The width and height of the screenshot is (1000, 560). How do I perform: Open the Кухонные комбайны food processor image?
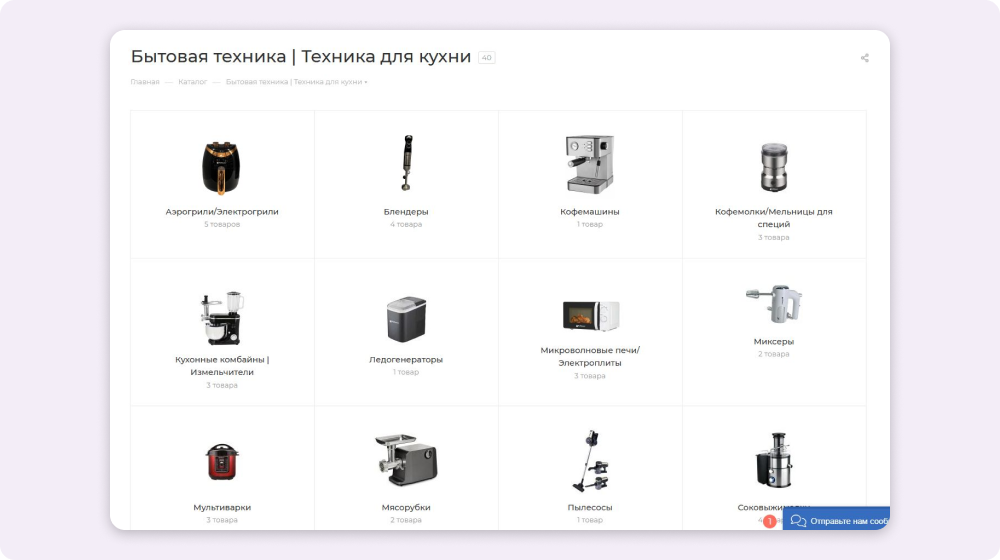tap(222, 318)
